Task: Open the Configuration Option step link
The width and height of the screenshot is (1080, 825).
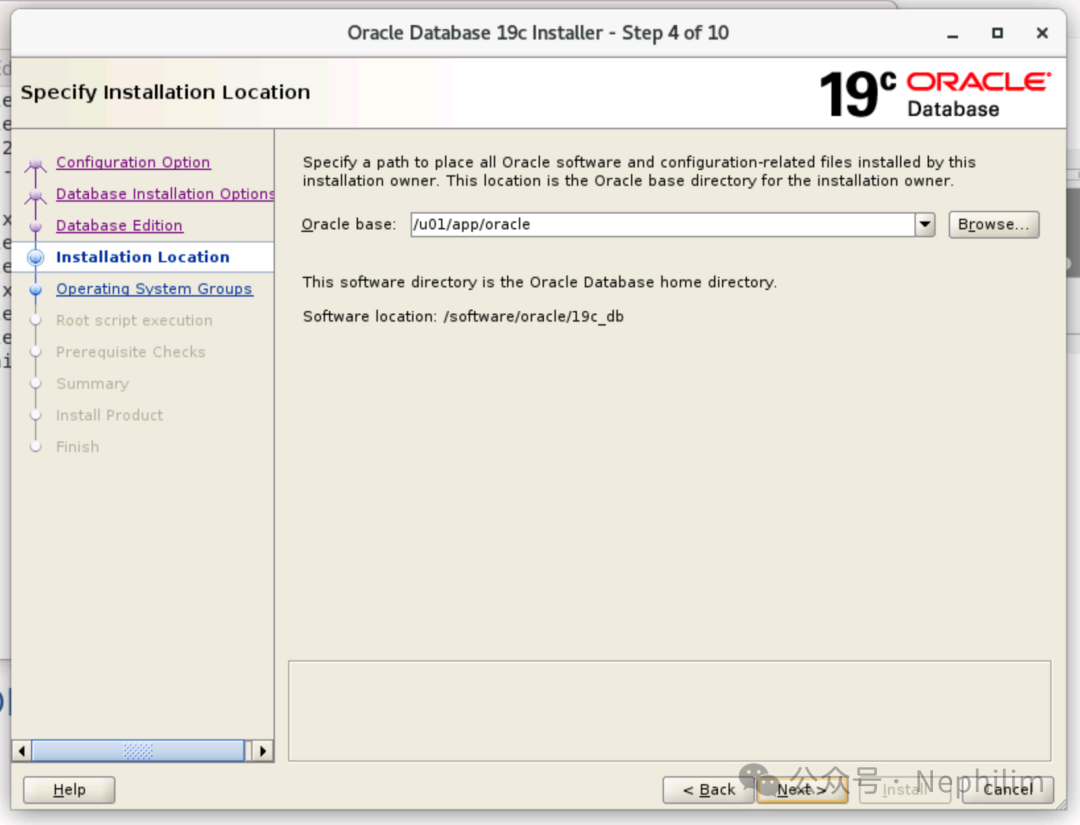Action: [x=133, y=162]
